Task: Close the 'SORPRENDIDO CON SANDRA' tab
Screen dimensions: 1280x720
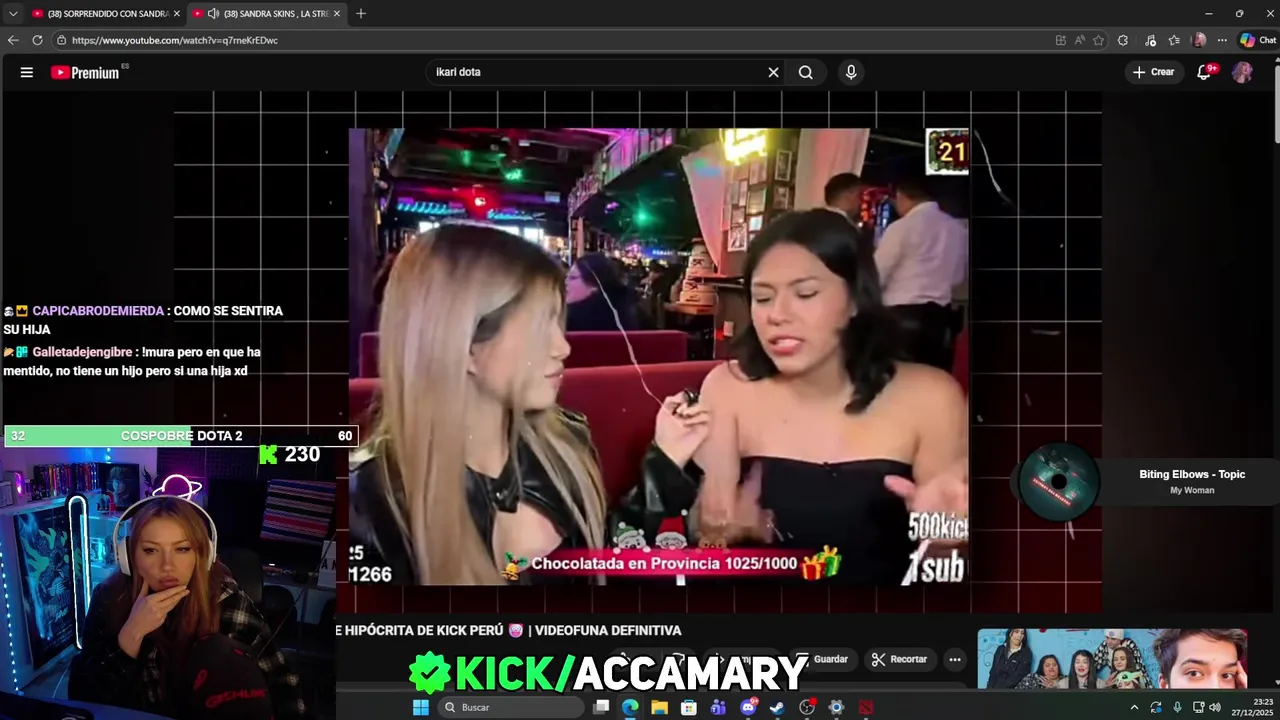Action: [177, 13]
